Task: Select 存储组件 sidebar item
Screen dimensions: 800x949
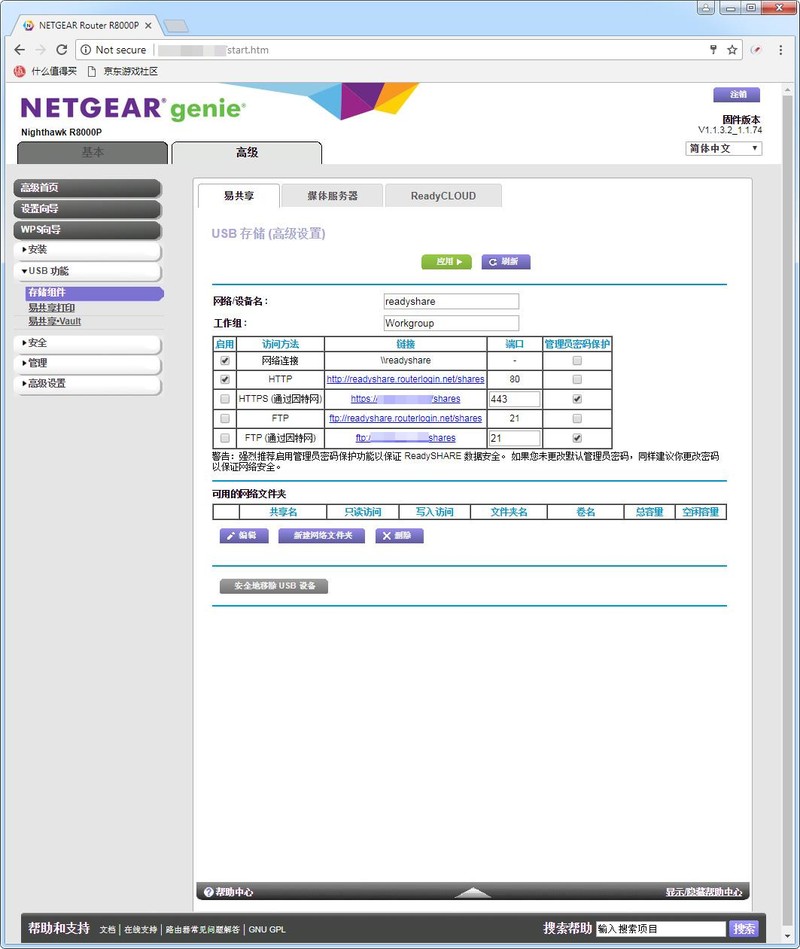Action: [x=94, y=292]
